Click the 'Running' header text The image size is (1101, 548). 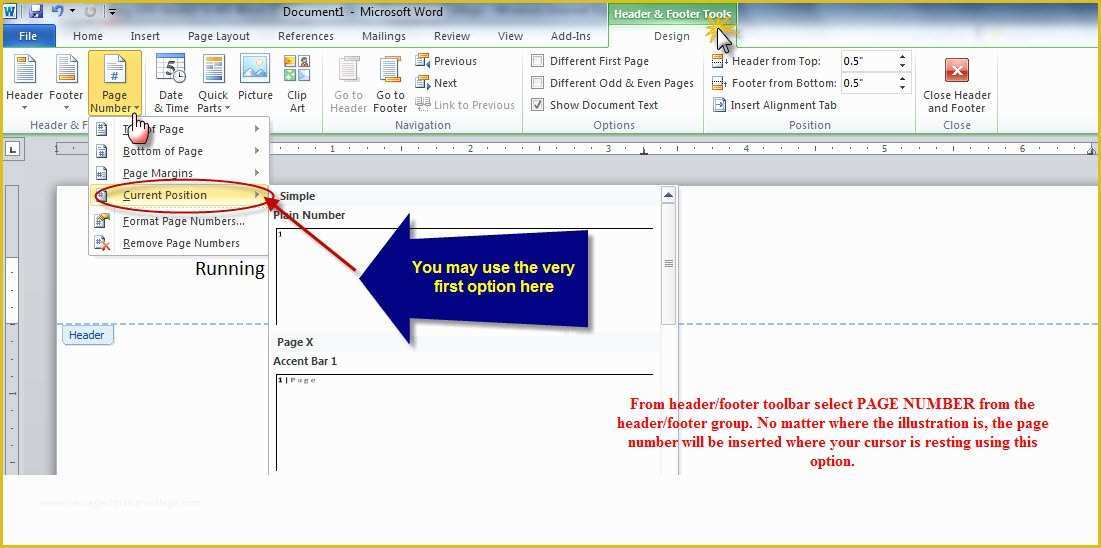click(x=230, y=269)
